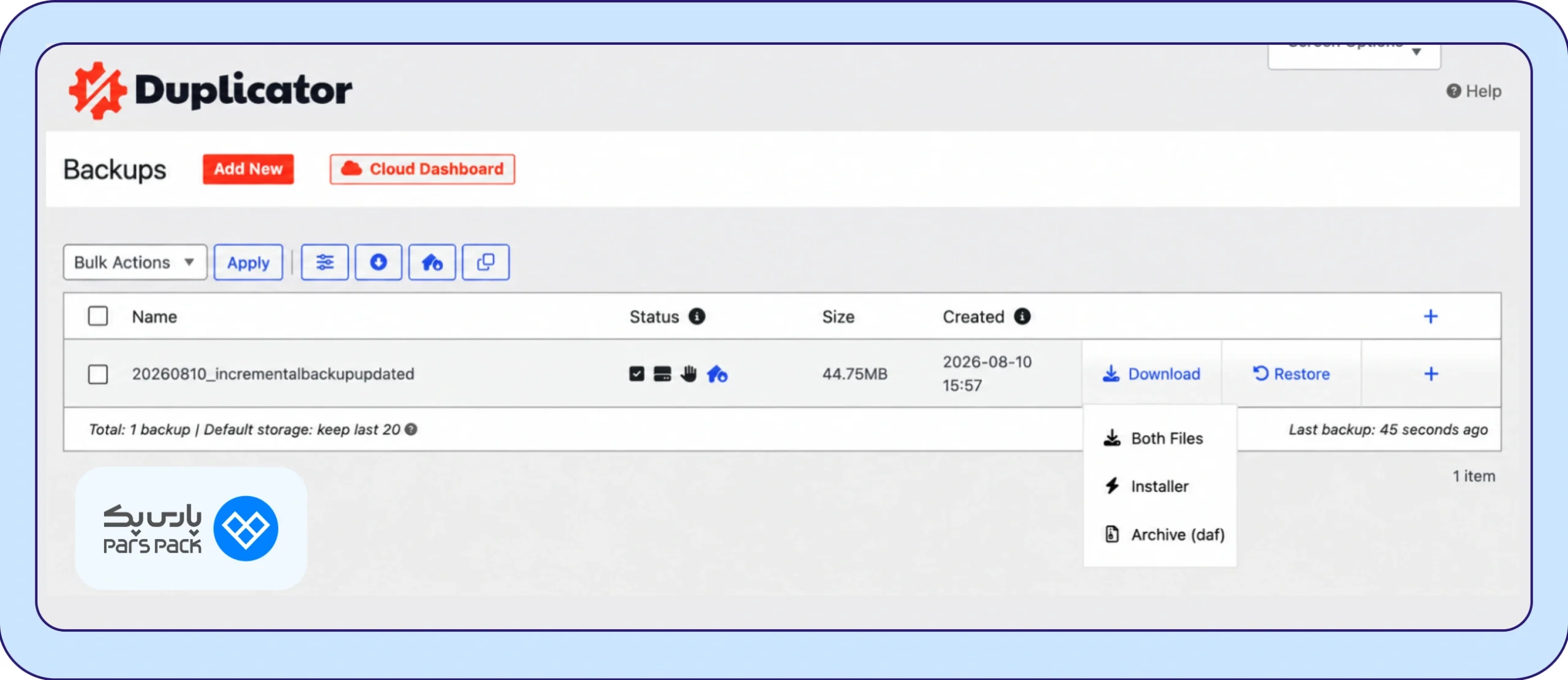
Task: Expand all rows with header plus icon
Action: coord(1431,317)
